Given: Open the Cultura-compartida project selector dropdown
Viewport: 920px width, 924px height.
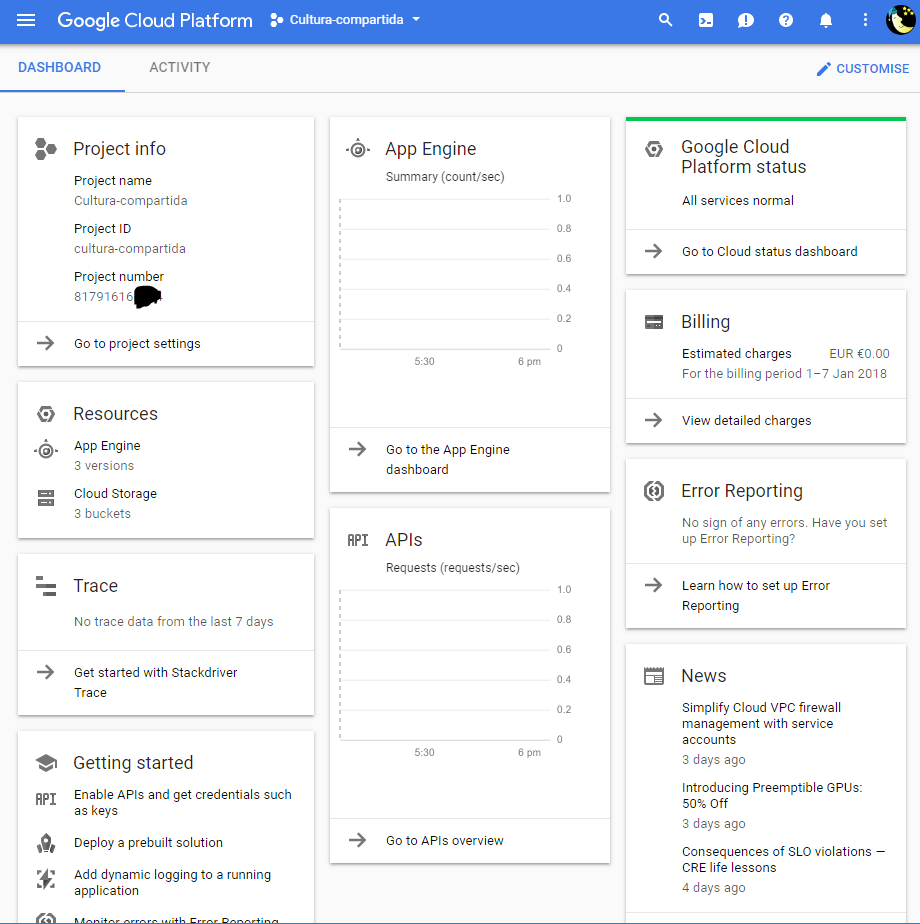Looking at the screenshot, I should [345, 20].
